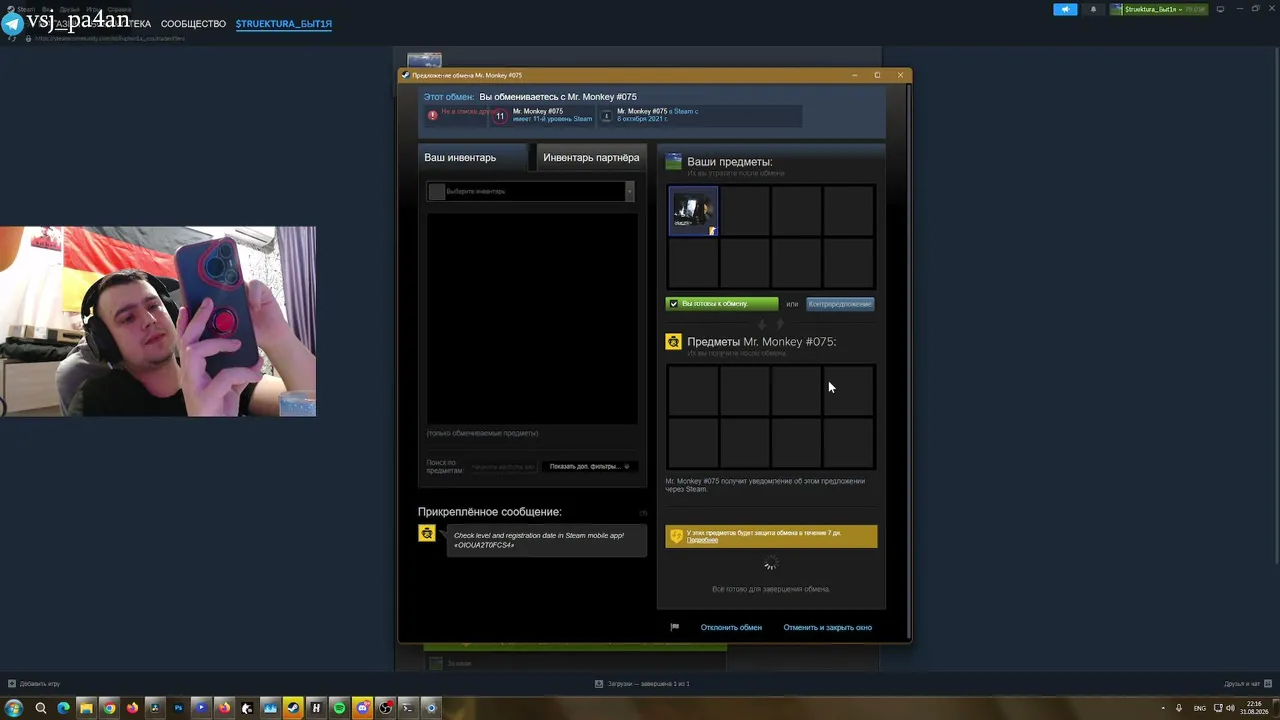Click the volume icon in the system tray

click(1229, 708)
